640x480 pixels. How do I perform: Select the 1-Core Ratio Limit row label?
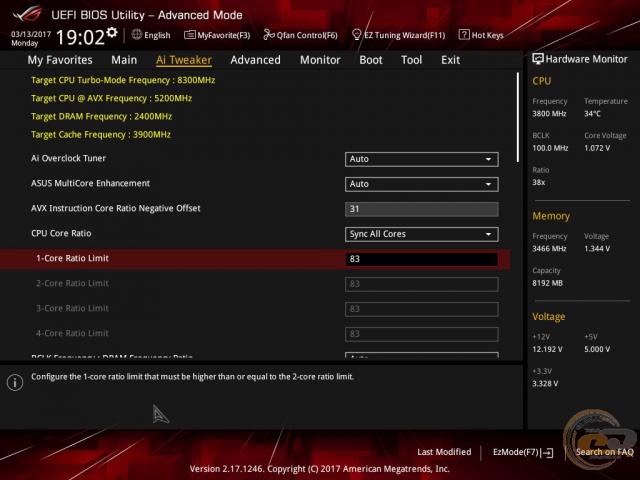click(x=72, y=258)
